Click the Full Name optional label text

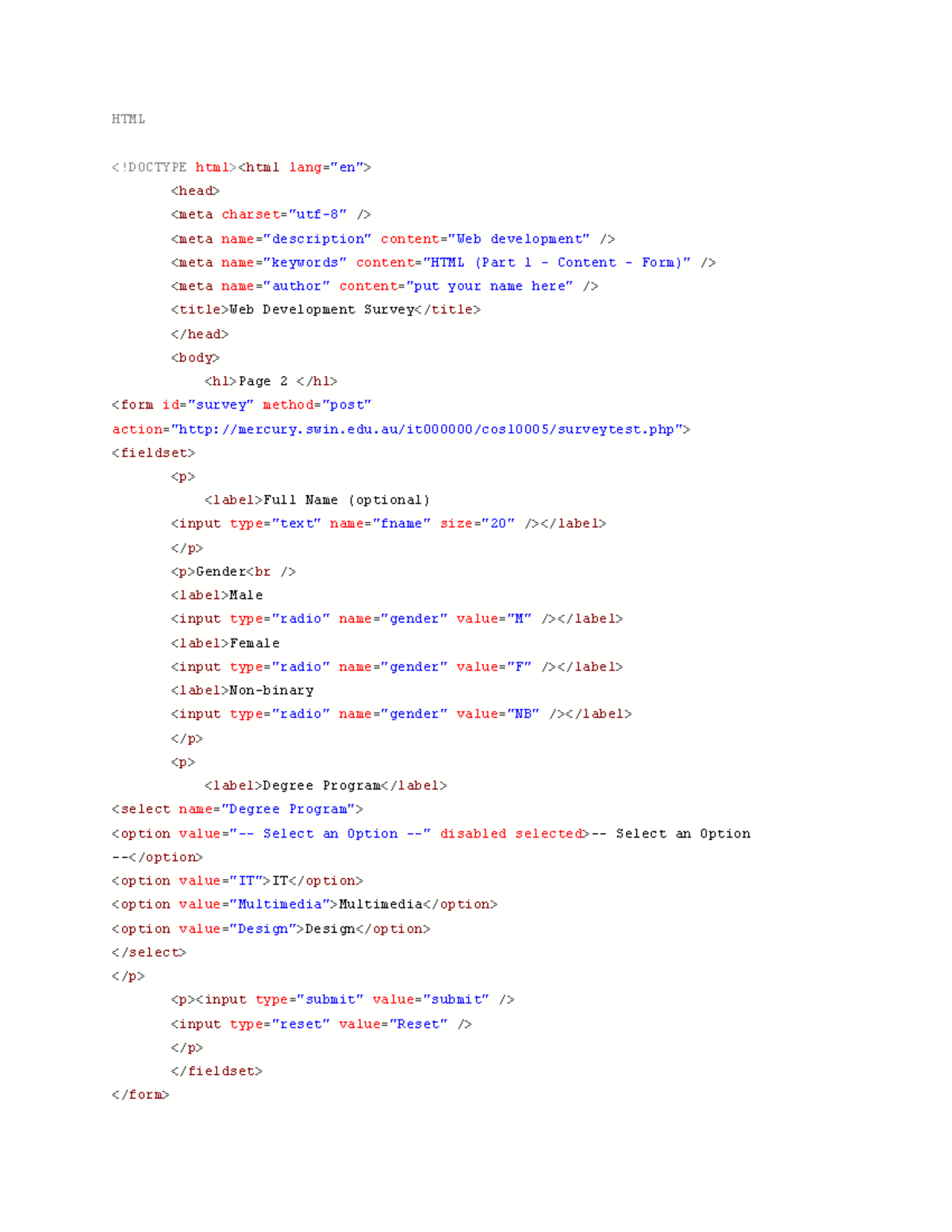317,500
